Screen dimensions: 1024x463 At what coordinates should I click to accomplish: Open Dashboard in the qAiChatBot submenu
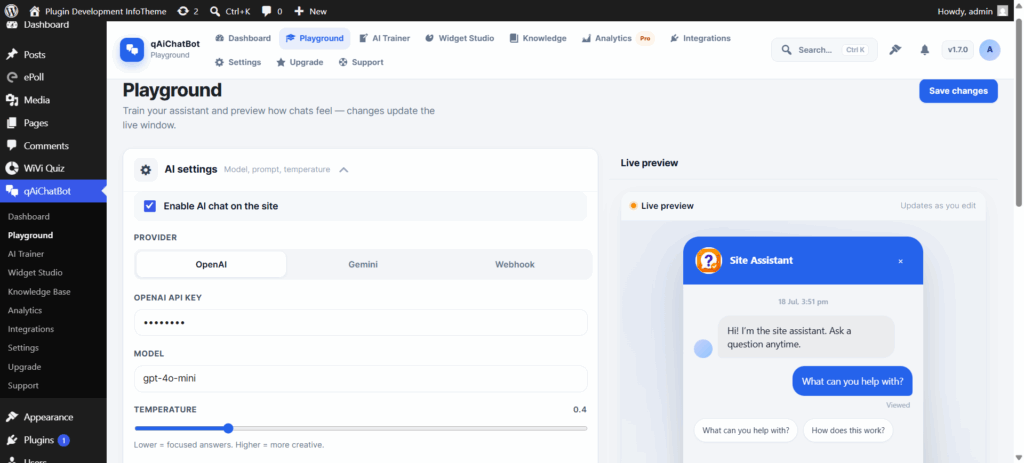pos(29,217)
